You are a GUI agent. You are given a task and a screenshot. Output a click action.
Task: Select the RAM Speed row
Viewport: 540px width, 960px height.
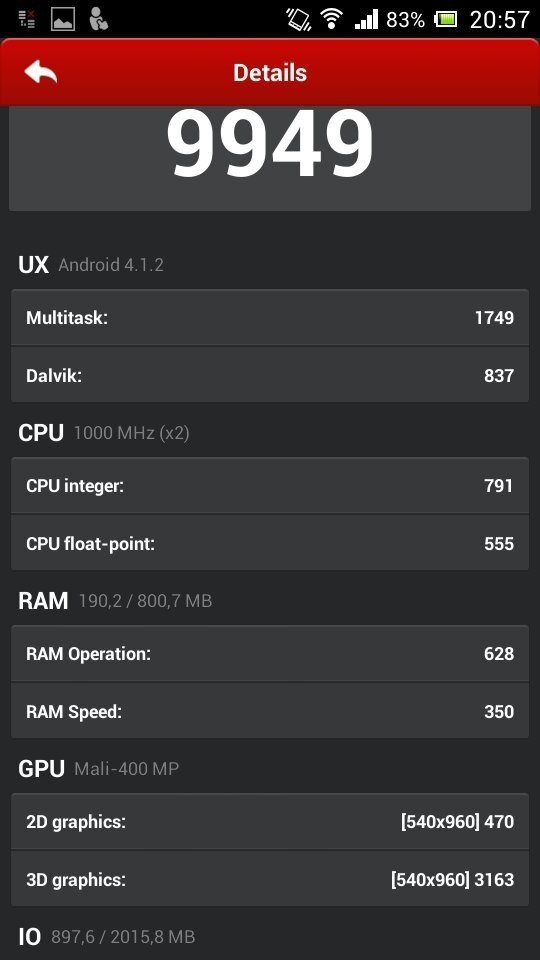[270, 710]
